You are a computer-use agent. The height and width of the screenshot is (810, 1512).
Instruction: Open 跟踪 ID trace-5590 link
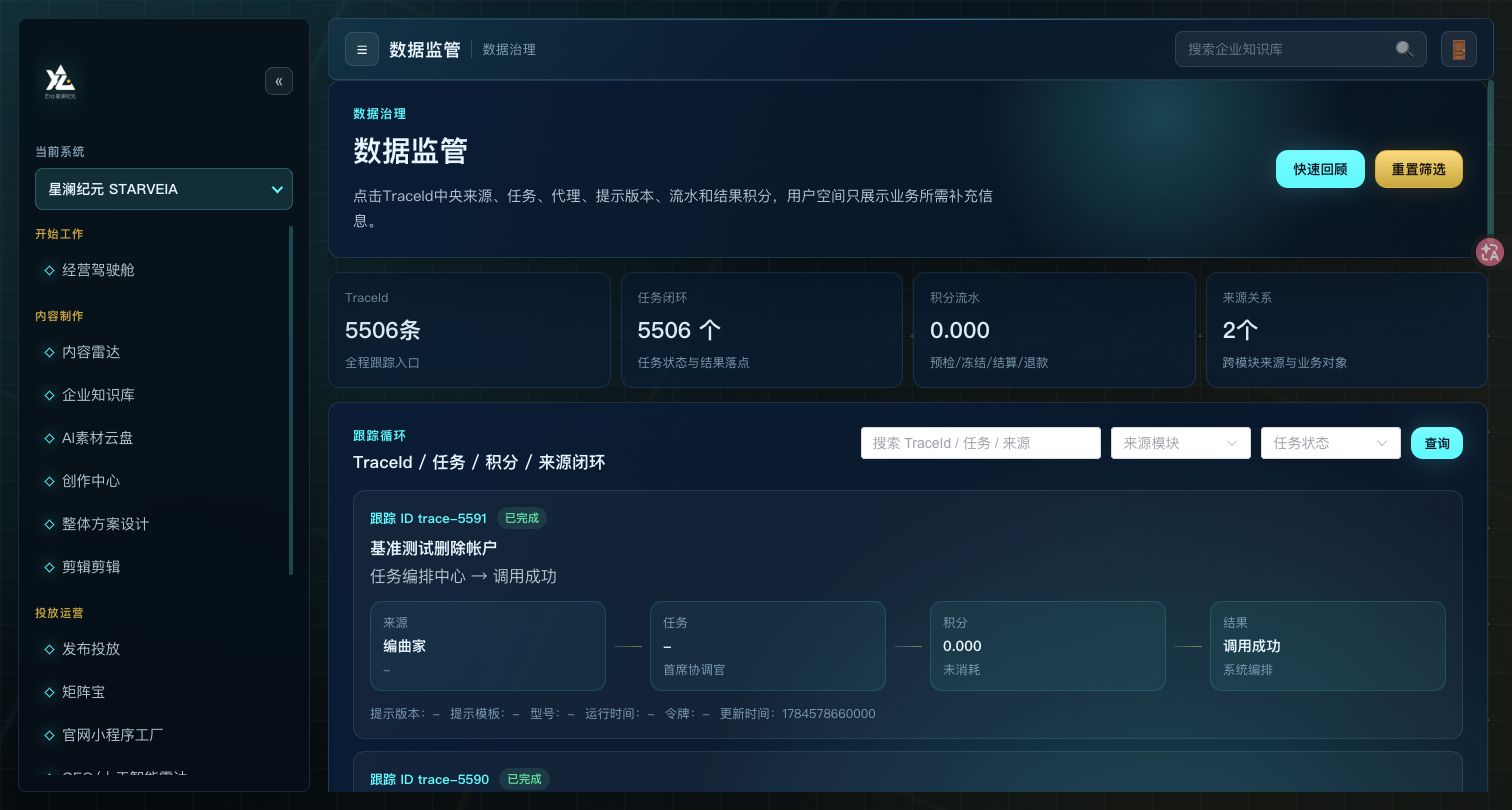(x=430, y=779)
